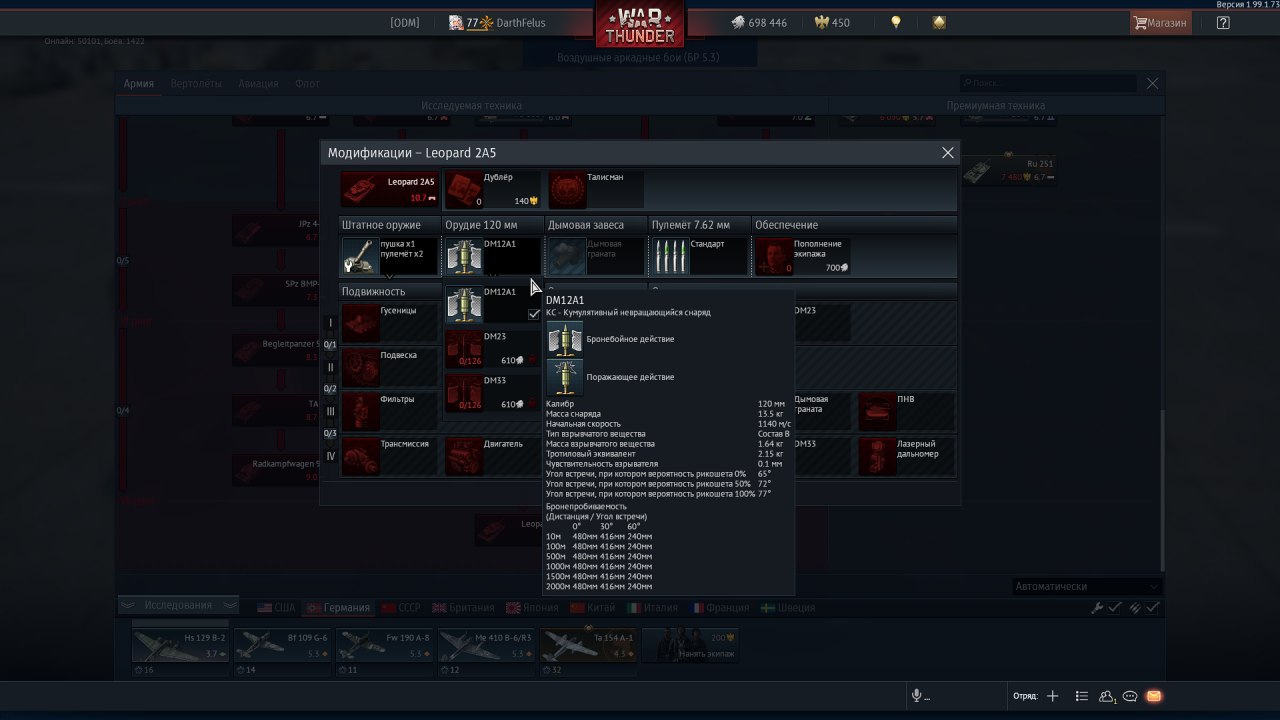
Task: Select the США nation tab
Action: click(x=277, y=607)
